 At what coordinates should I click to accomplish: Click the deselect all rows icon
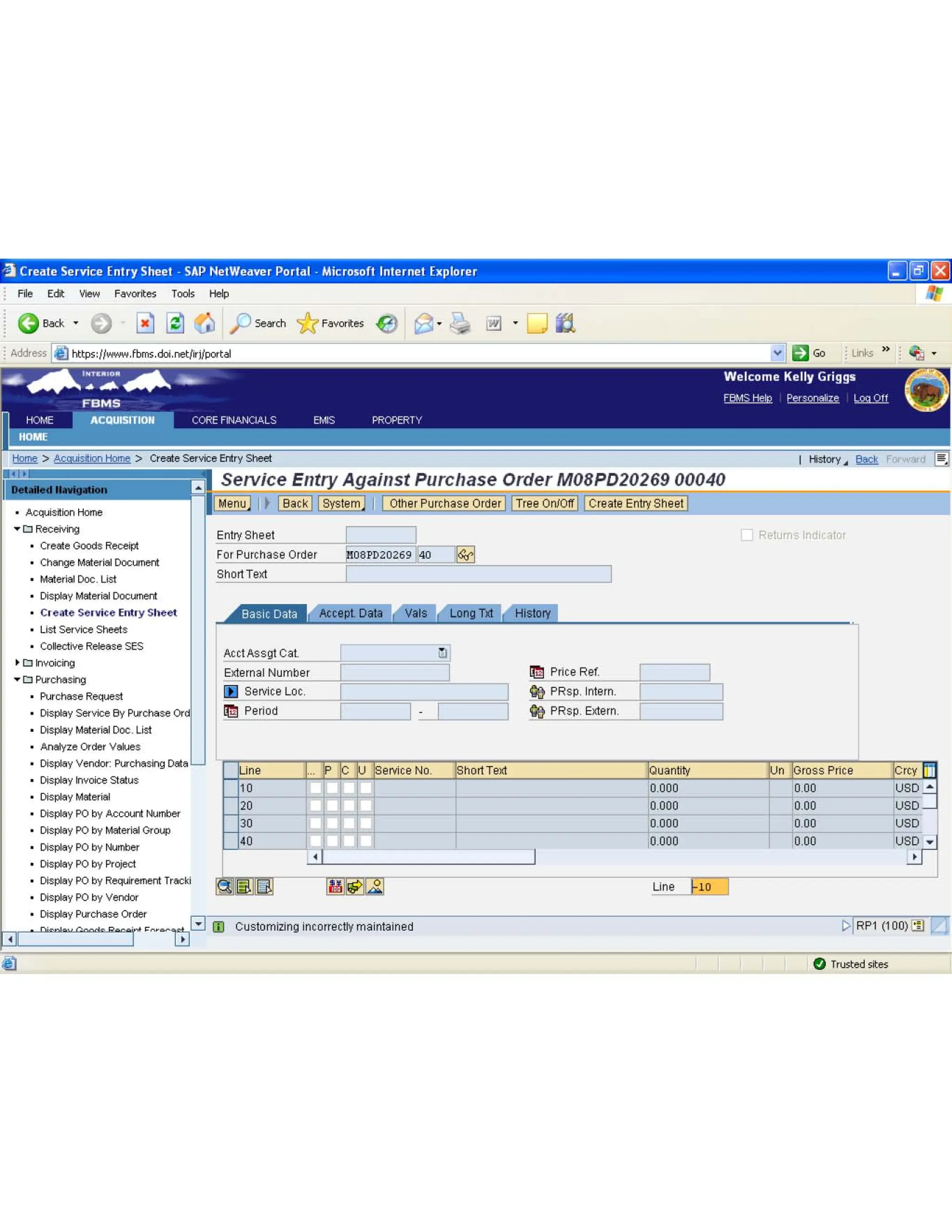coord(264,887)
